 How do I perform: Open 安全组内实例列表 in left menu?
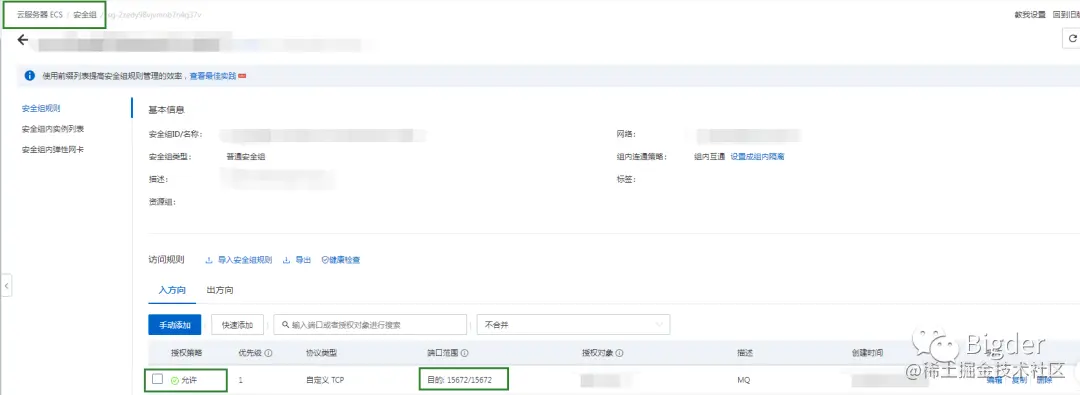point(53,129)
